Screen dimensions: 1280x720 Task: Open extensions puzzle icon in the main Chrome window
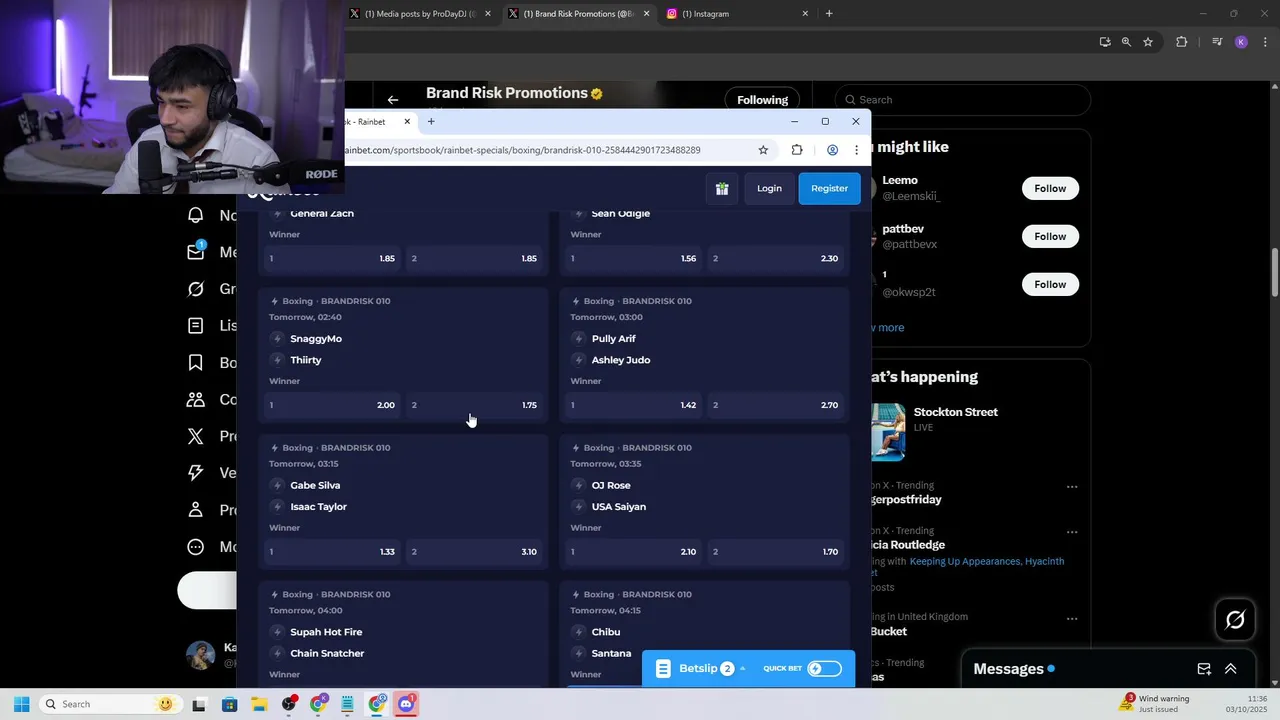[x=1182, y=42]
